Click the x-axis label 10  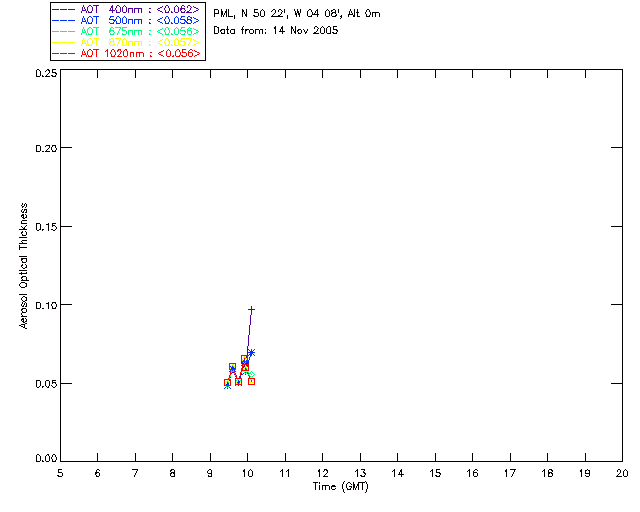(x=247, y=474)
